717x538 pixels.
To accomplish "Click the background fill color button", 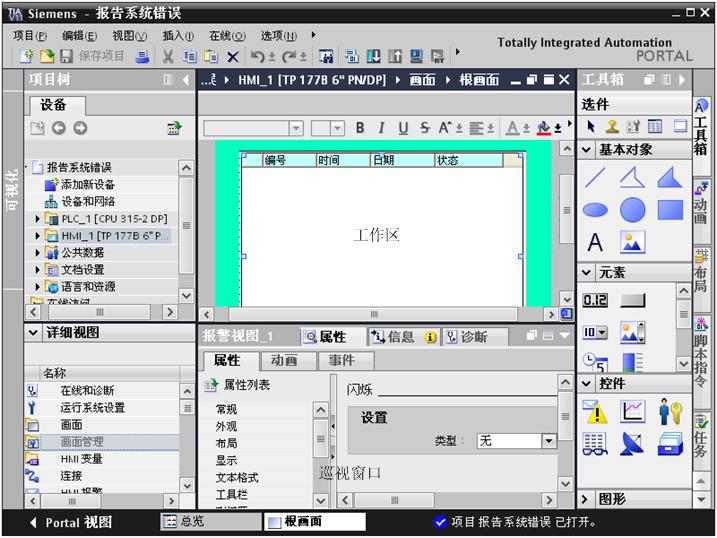I will pyautogui.click(x=543, y=128).
